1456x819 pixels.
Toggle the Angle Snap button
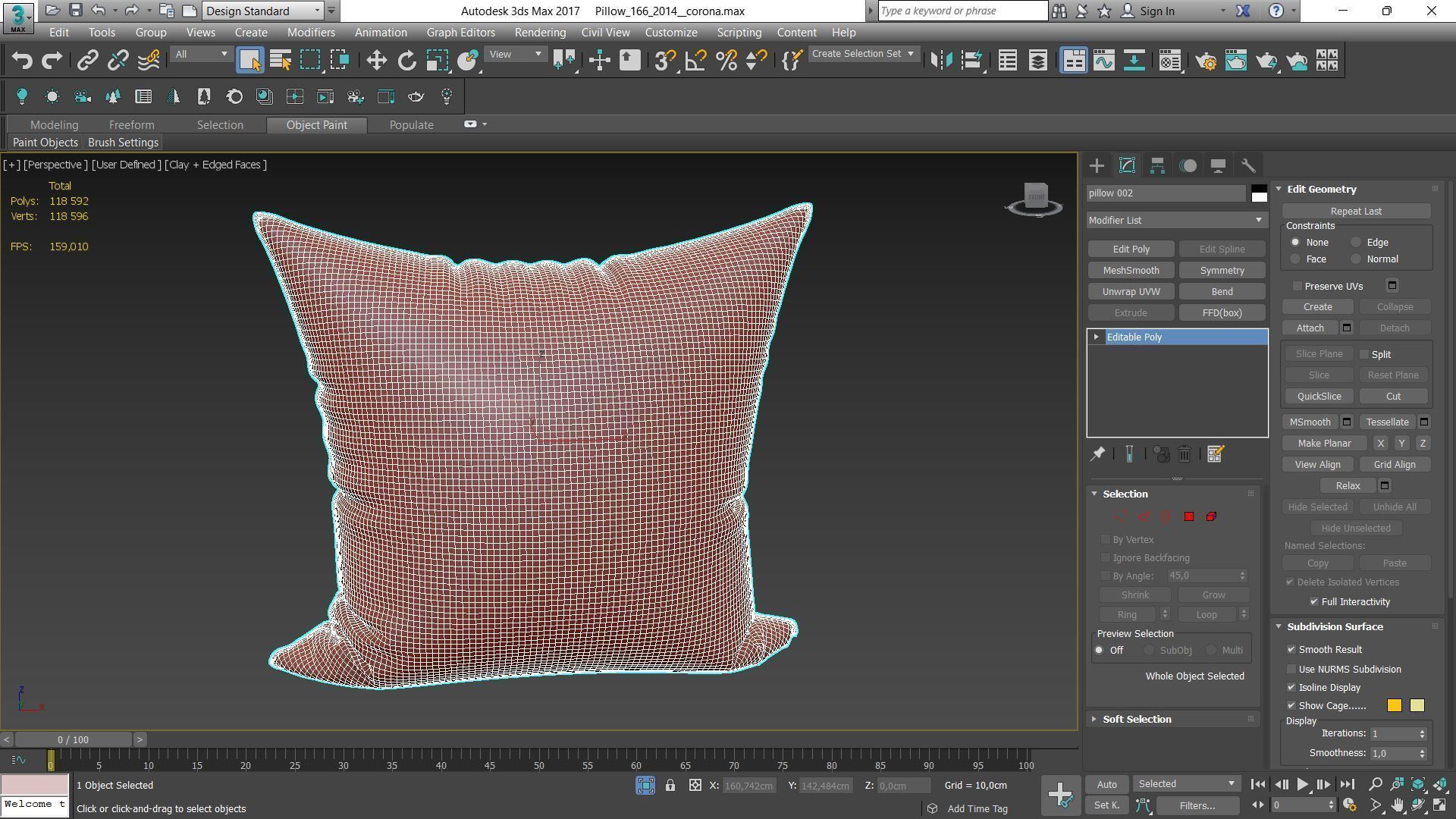coord(695,61)
